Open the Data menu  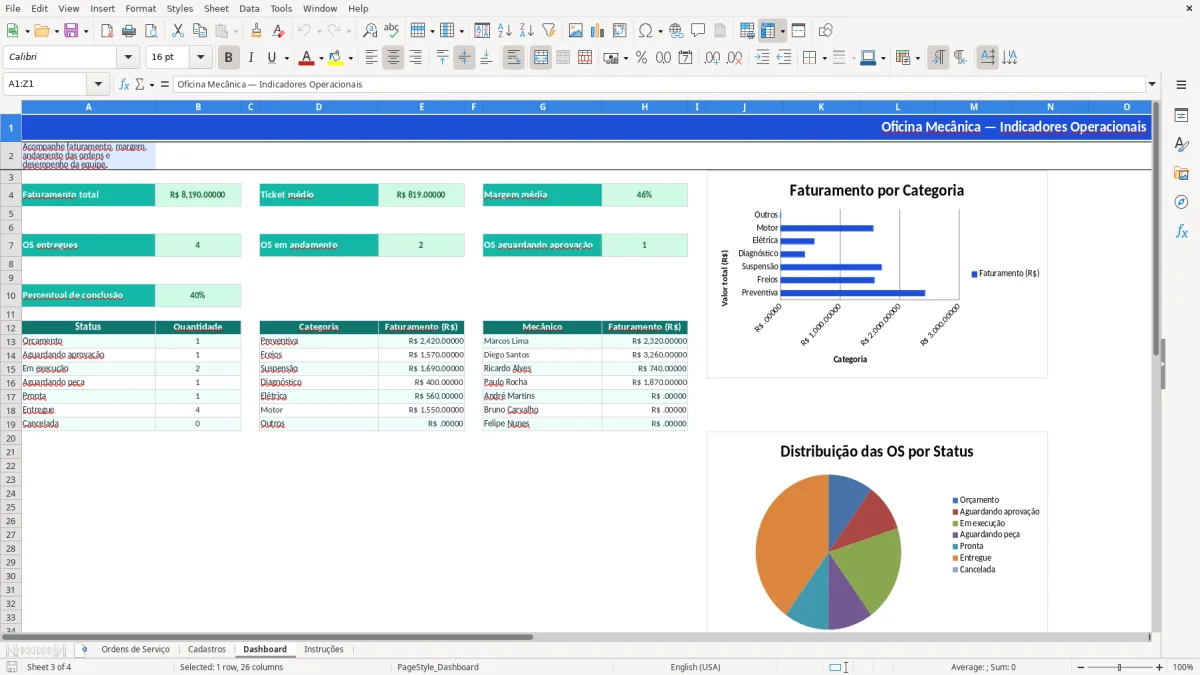click(249, 8)
